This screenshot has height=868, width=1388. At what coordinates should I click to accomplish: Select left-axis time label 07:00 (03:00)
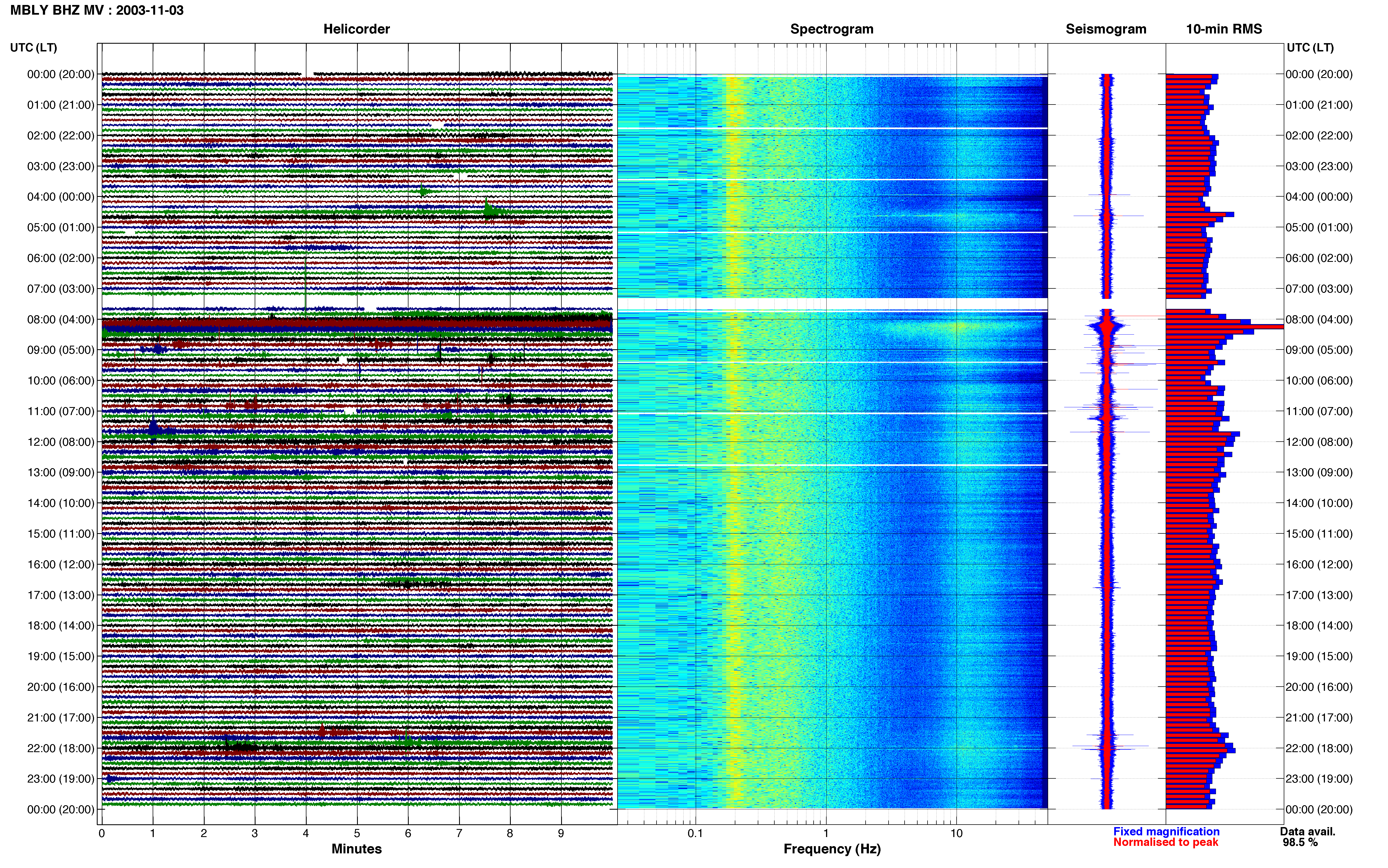coord(61,289)
